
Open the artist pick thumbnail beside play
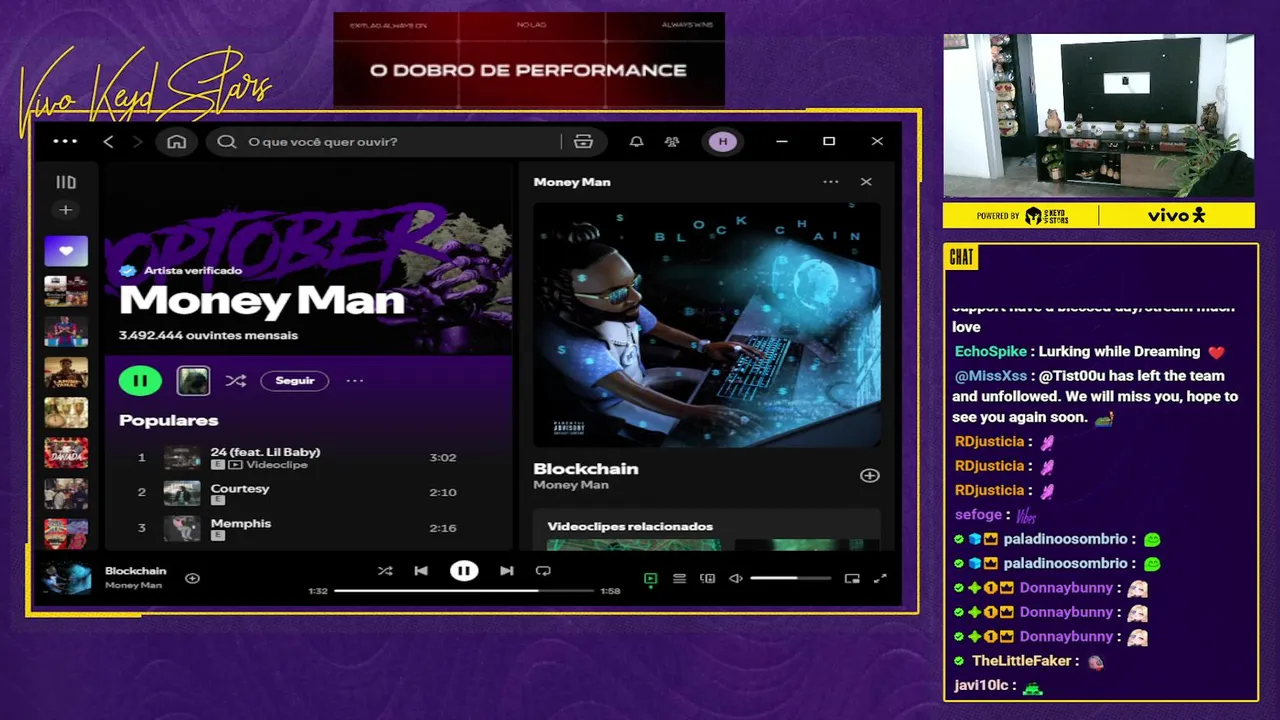(x=193, y=380)
